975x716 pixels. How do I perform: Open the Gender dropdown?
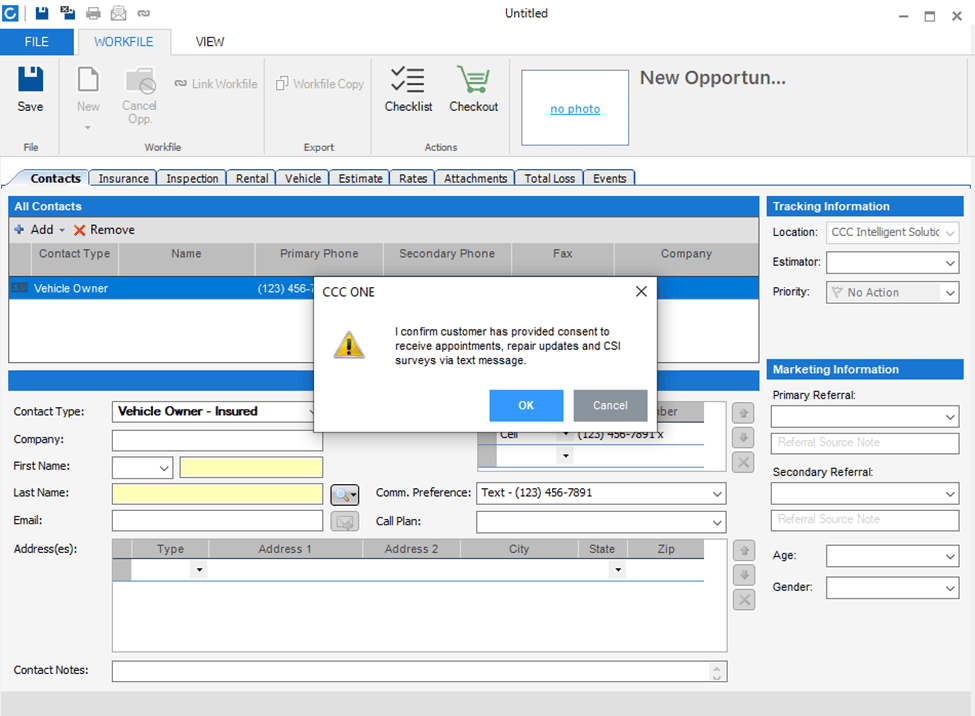(x=950, y=589)
